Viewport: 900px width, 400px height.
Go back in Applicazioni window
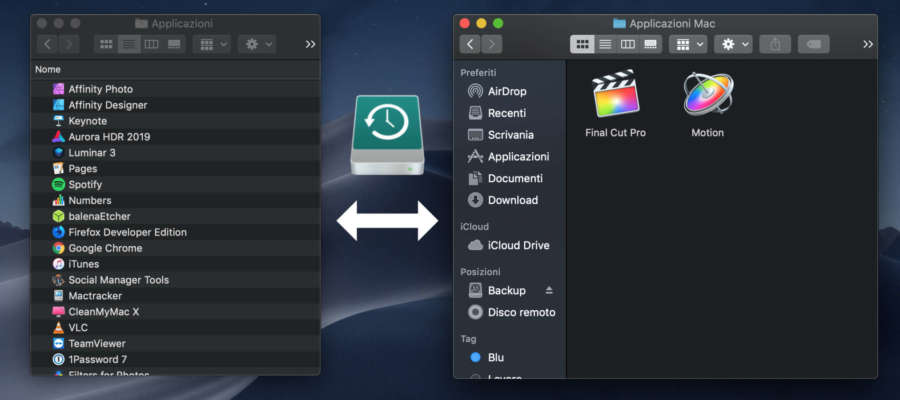(48, 44)
